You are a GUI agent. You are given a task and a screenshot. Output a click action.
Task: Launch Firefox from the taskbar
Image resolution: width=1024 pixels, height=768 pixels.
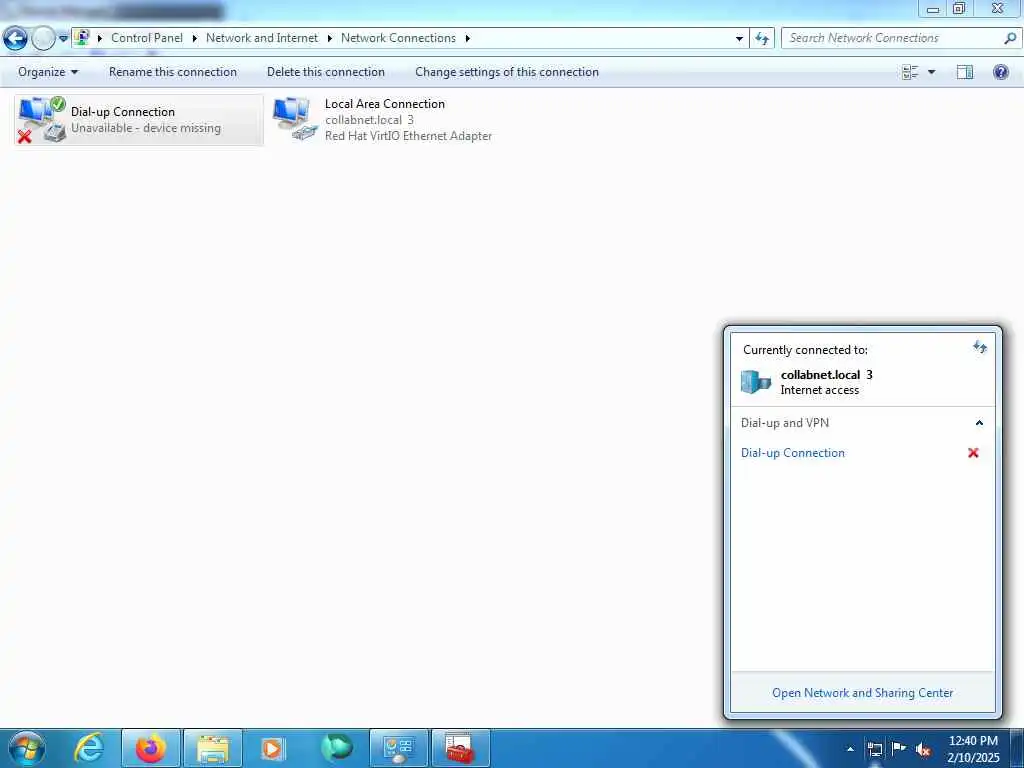click(x=151, y=748)
